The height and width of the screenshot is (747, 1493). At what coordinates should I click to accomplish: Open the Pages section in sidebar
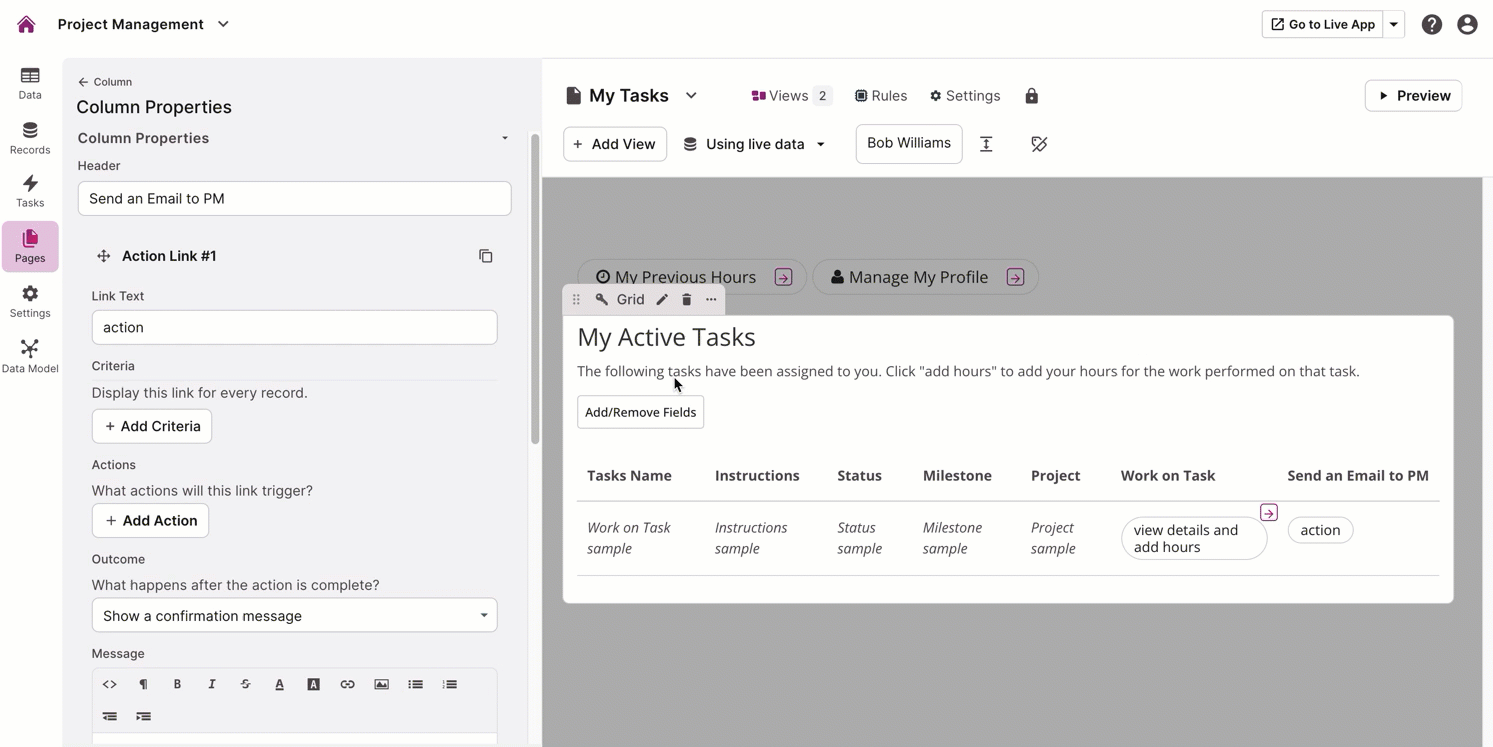coord(30,246)
